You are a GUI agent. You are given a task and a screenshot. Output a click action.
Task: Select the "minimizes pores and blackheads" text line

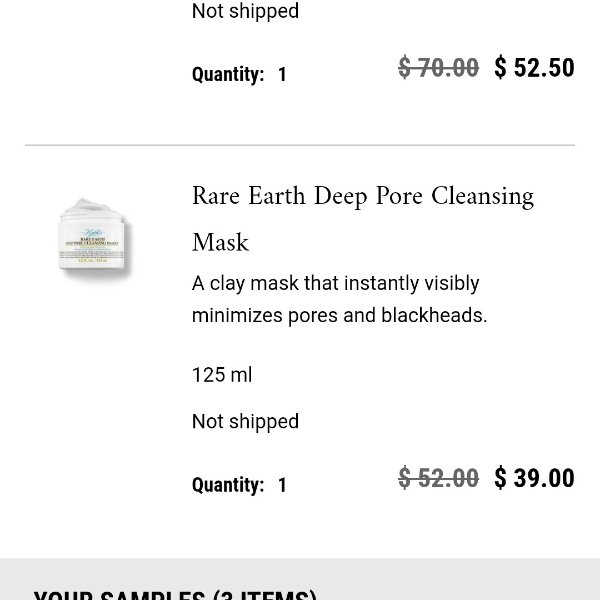click(339, 315)
